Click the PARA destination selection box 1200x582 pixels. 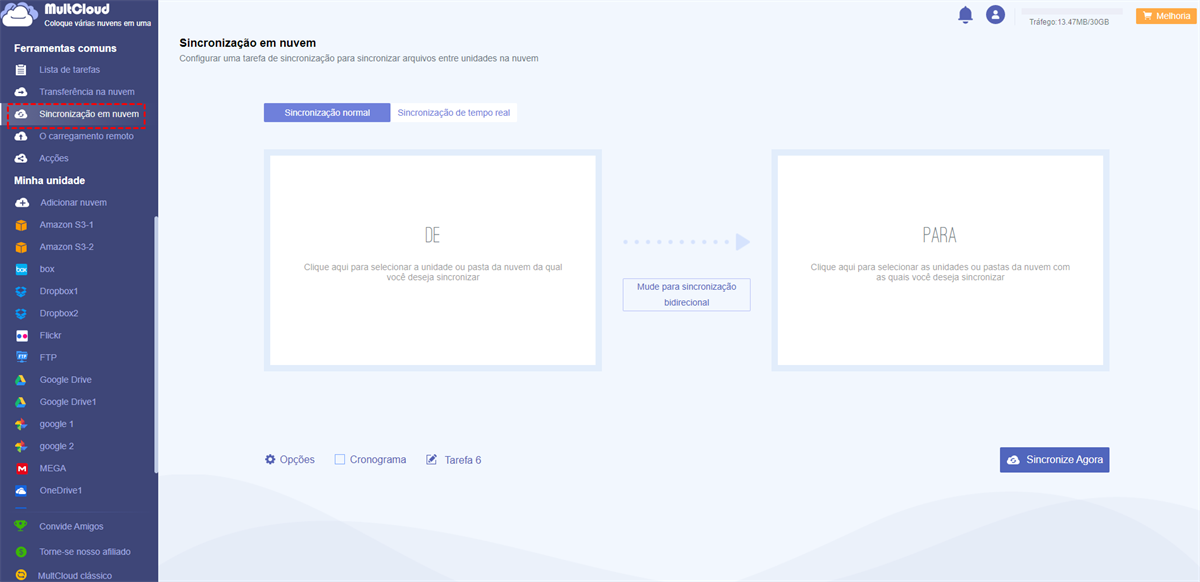940,260
